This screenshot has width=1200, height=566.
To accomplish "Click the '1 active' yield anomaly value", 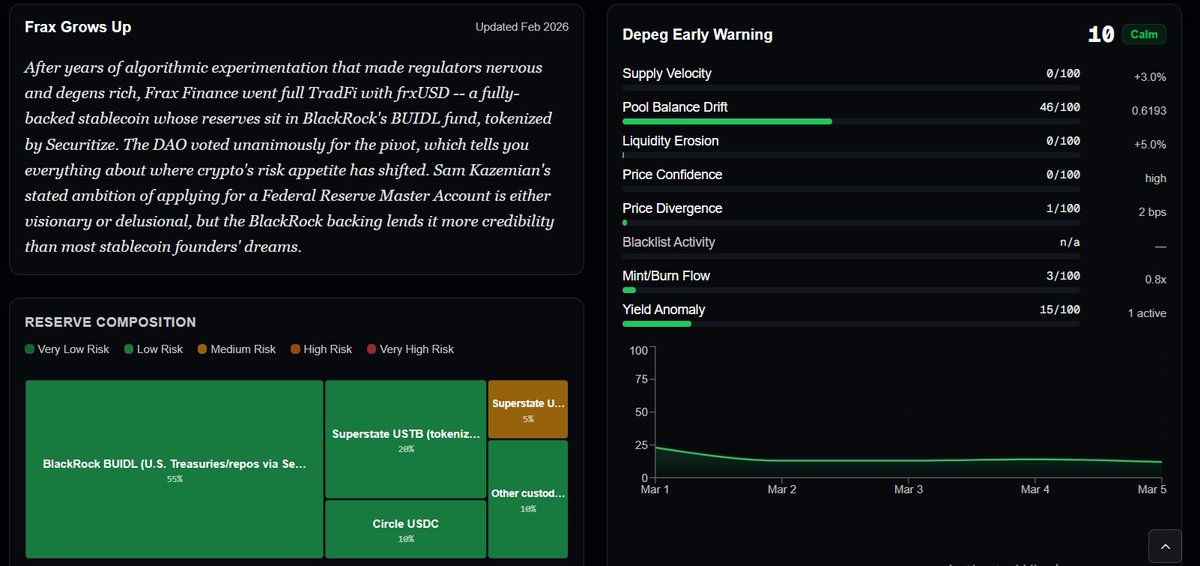I will click(x=1147, y=313).
